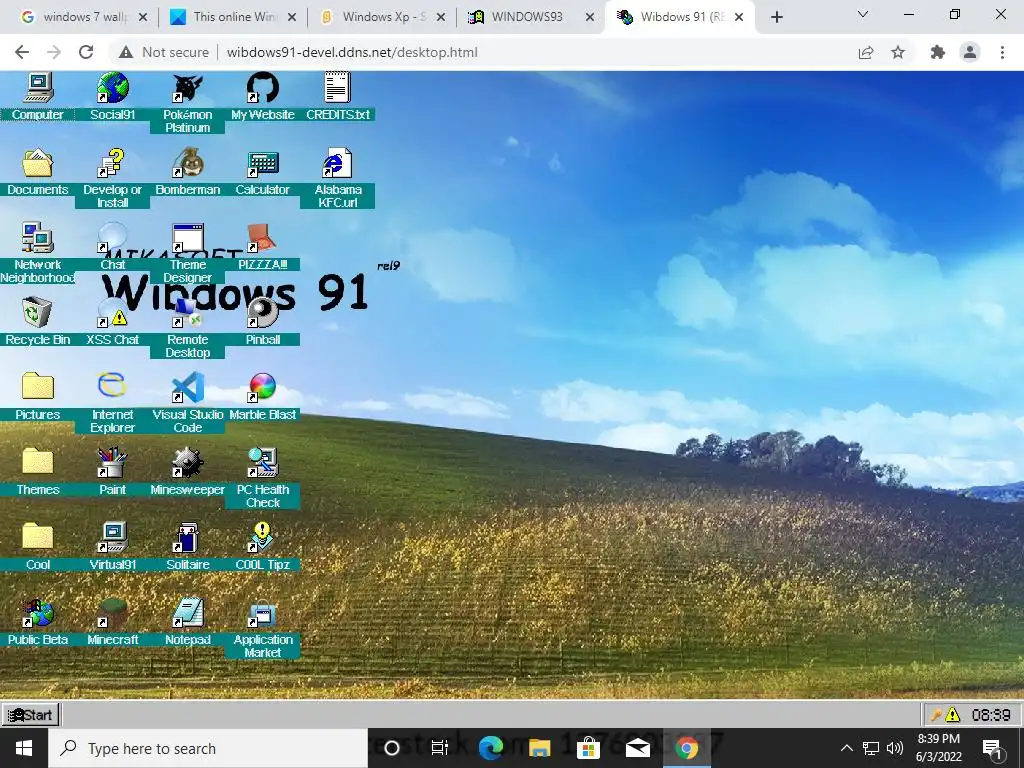The image size is (1024, 768).
Task: Open the Microsoft Store taskbar icon
Action: click(588, 748)
